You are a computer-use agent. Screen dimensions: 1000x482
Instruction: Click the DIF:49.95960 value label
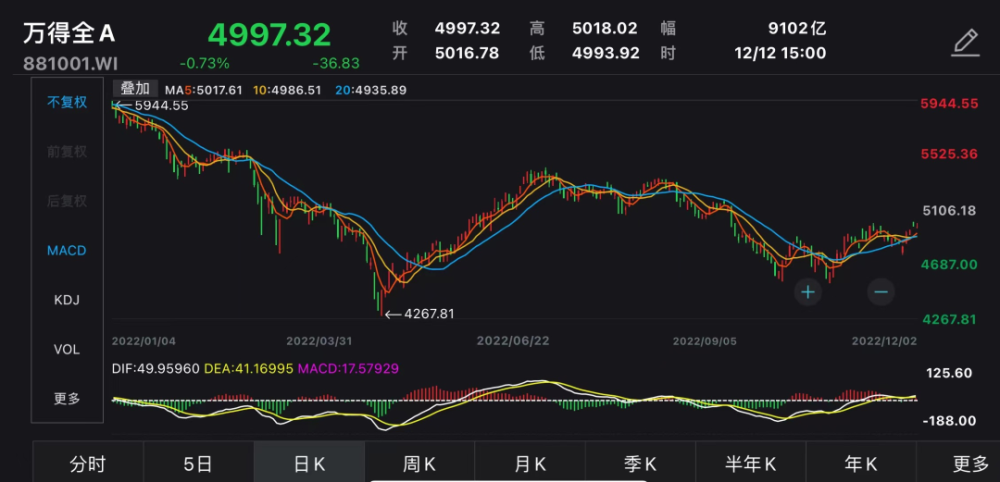coord(156,369)
